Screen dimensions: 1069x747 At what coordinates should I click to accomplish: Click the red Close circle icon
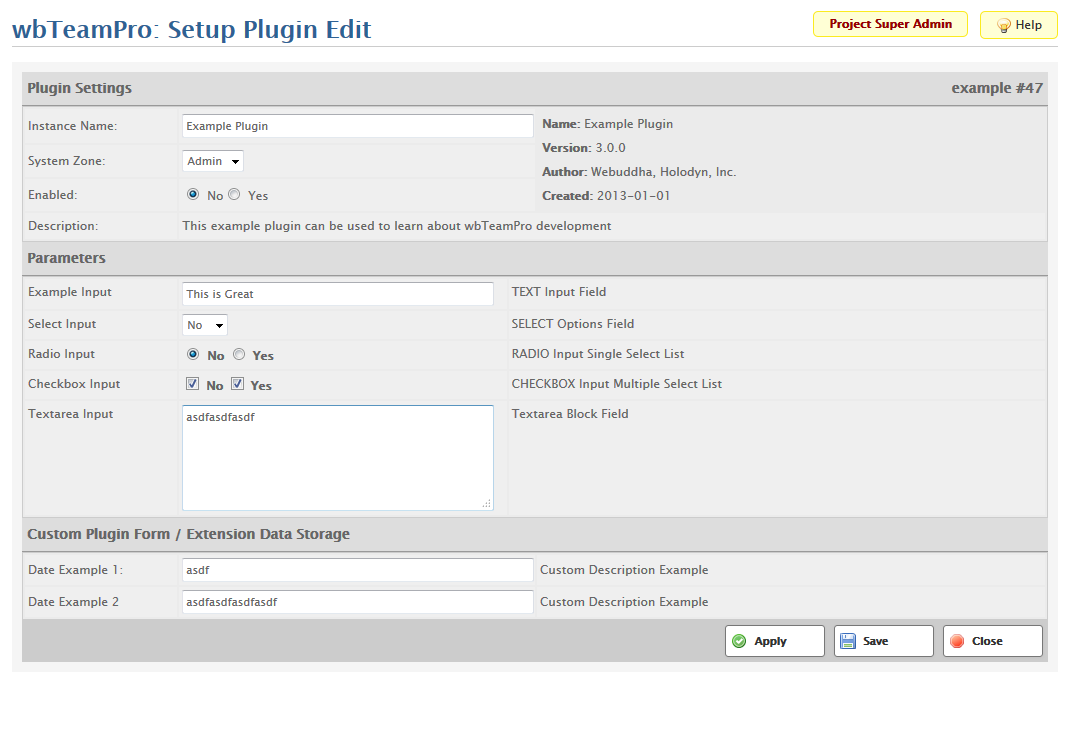coord(957,641)
